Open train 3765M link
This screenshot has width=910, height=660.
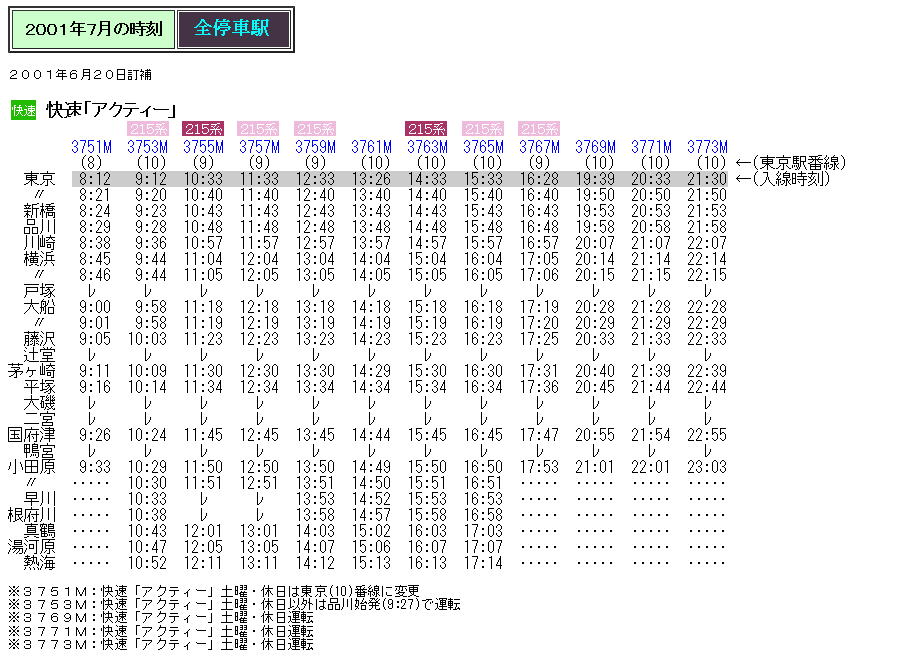483,147
